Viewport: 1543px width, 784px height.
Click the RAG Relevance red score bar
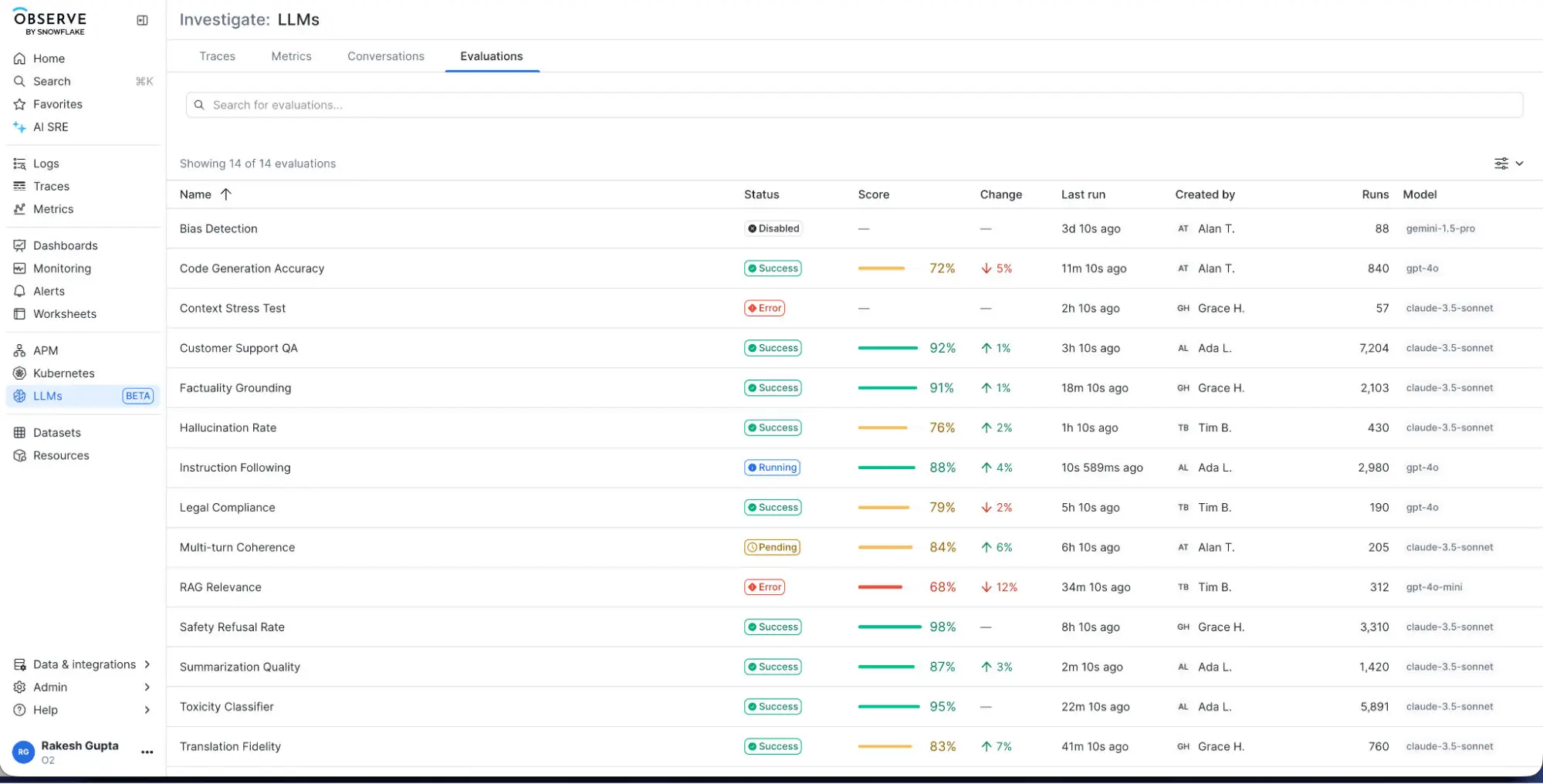[880, 587]
